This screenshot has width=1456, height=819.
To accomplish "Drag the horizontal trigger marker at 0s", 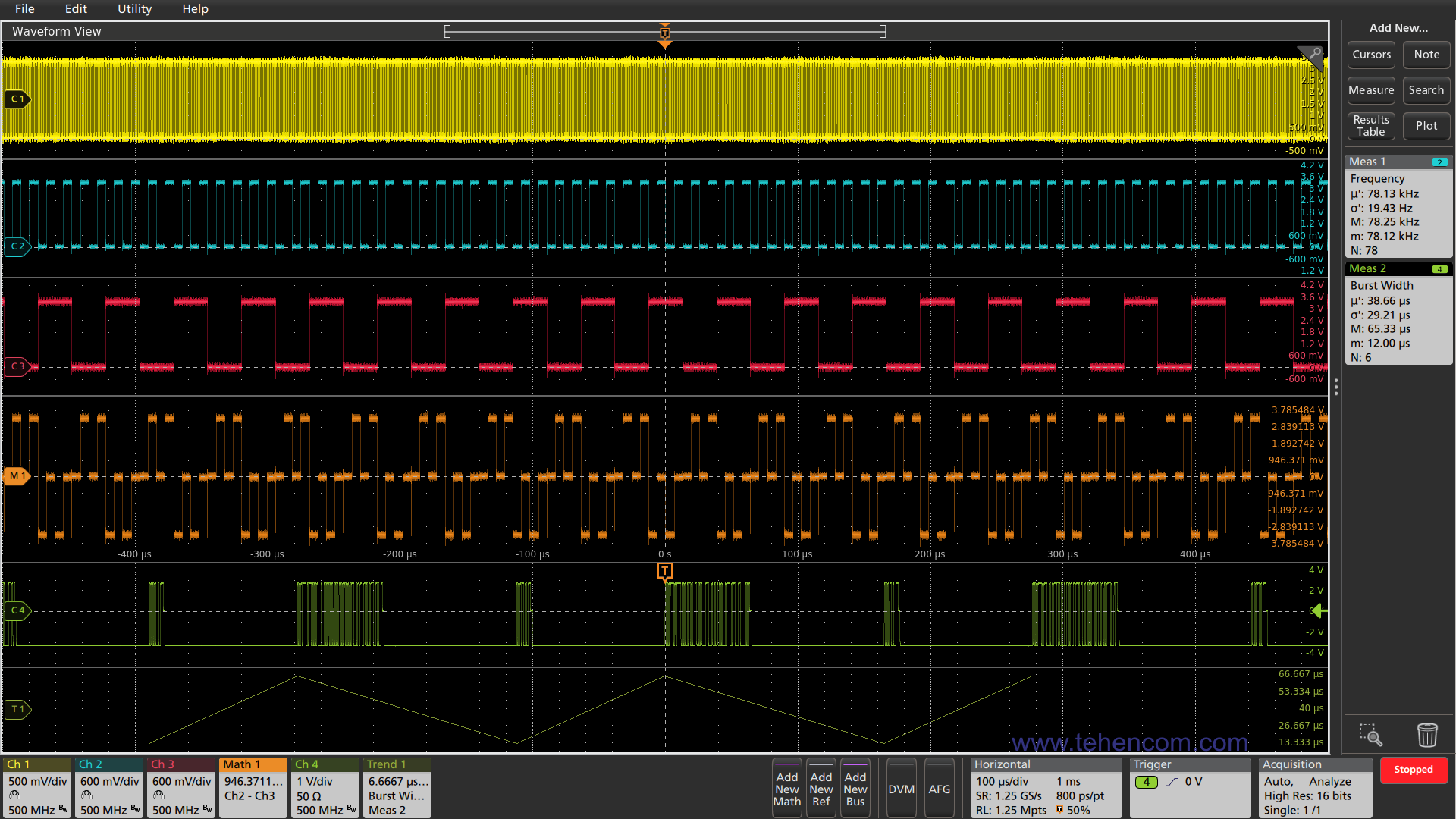I will pos(665,570).
